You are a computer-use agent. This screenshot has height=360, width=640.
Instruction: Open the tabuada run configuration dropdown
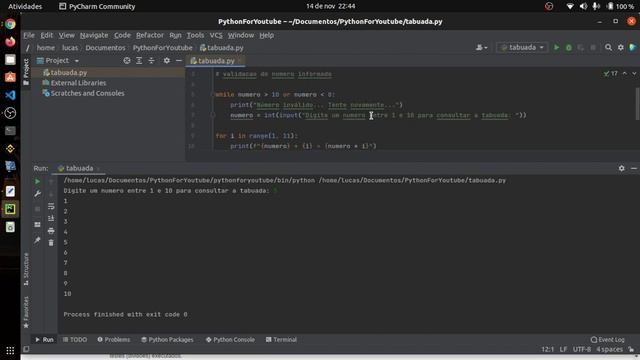[x=522, y=48]
